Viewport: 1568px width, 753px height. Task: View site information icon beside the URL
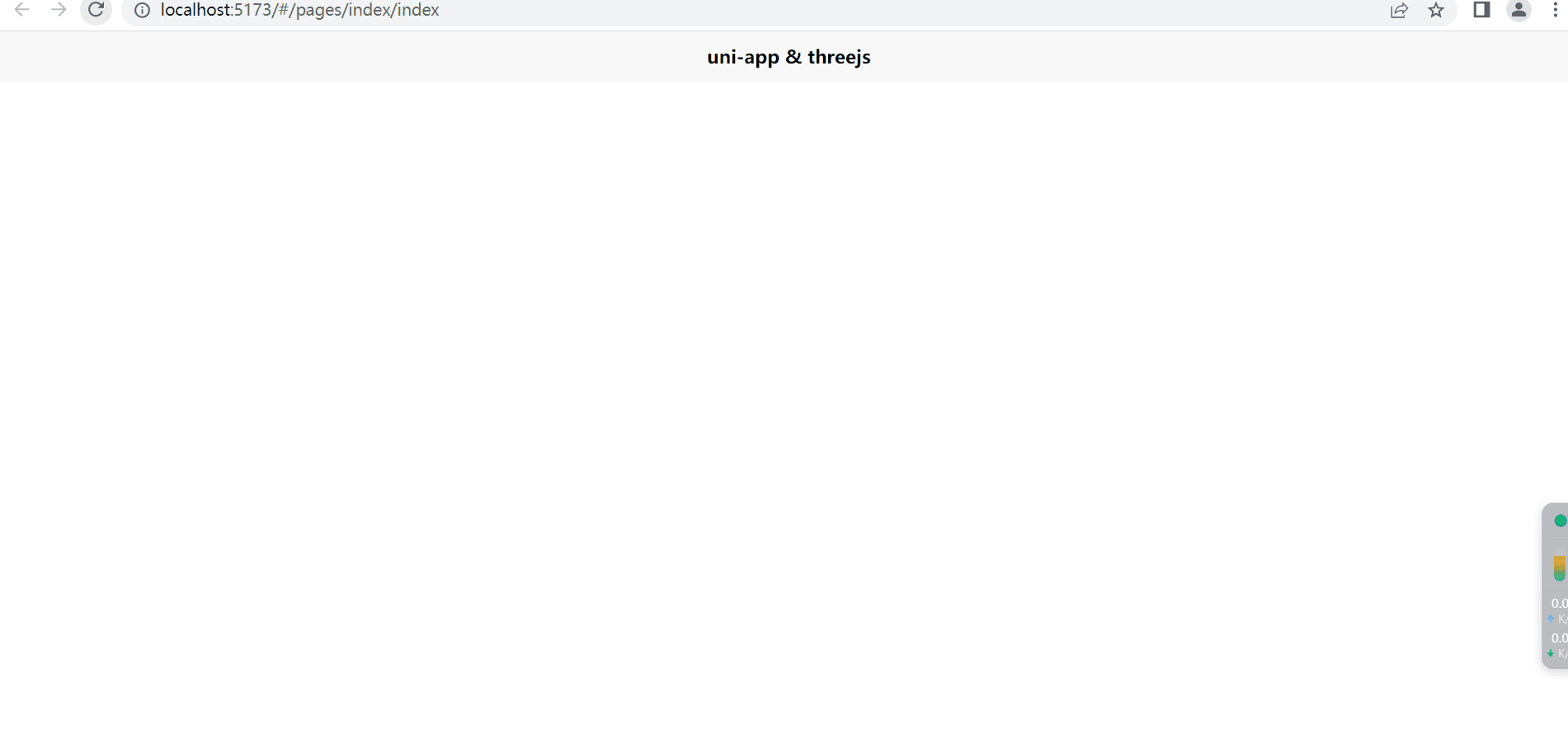tap(142, 10)
